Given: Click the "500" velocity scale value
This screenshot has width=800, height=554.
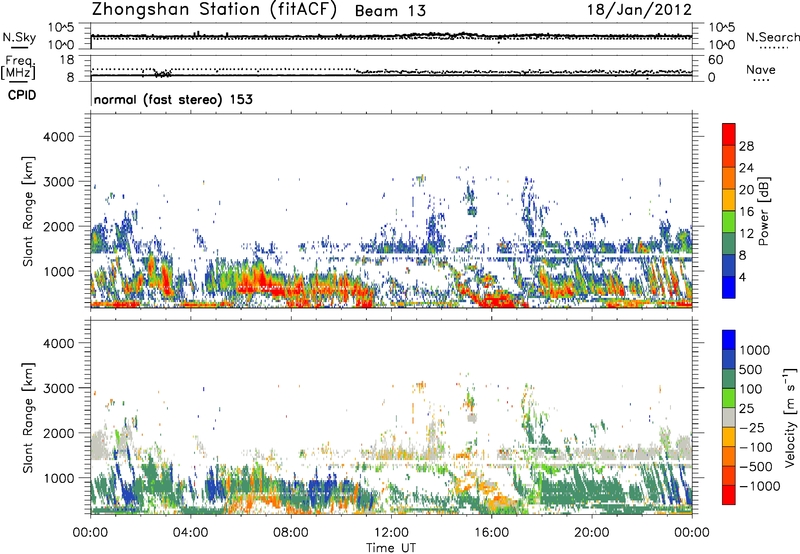Looking at the screenshot, I should coord(751,370).
